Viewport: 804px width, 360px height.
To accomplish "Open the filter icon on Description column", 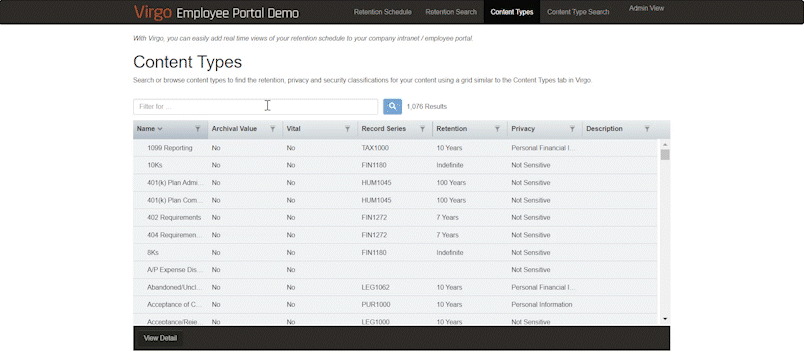I will (x=647, y=129).
